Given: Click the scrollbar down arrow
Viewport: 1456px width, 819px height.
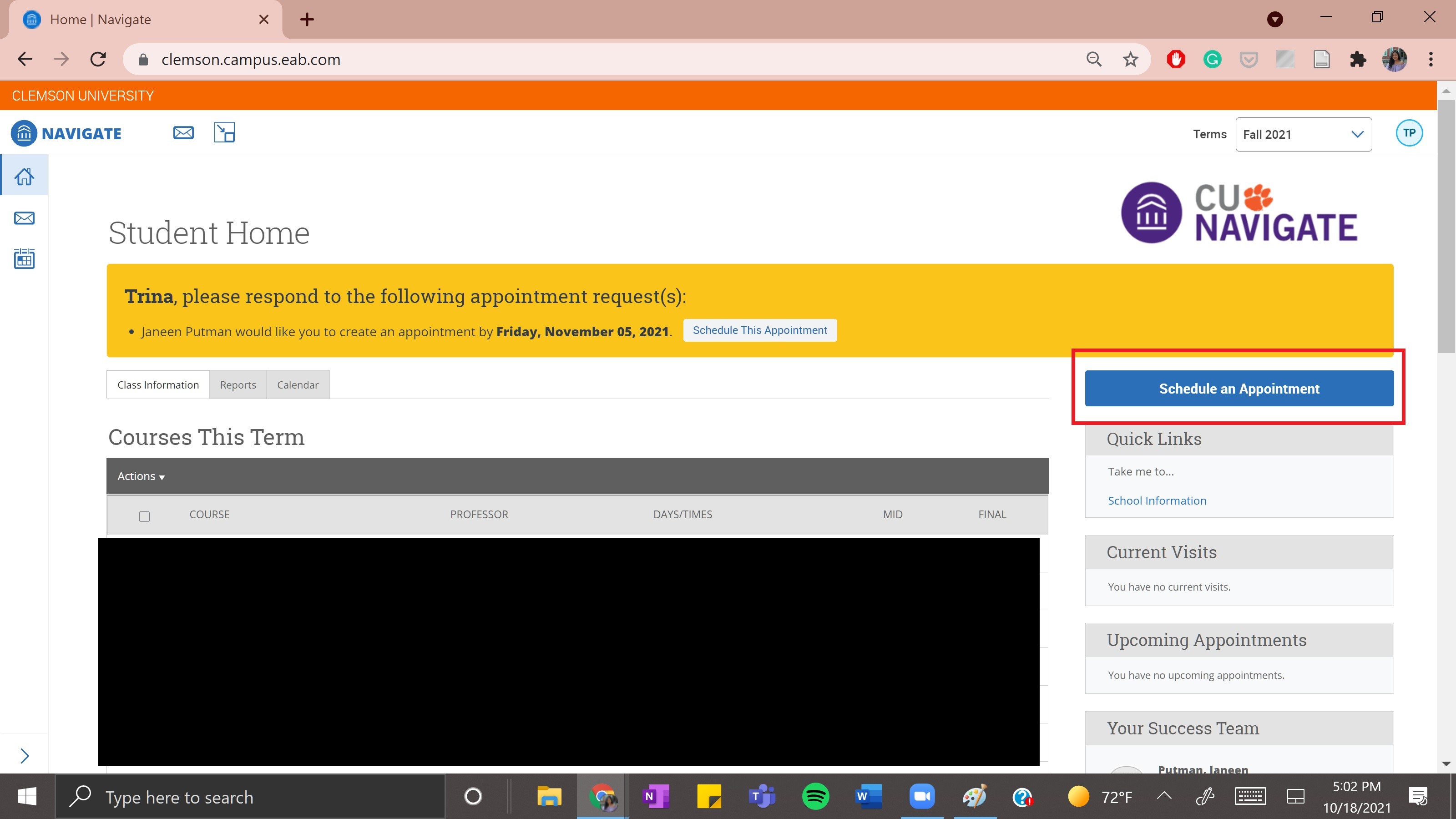Looking at the screenshot, I should pyautogui.click(x=1446, y=763).
